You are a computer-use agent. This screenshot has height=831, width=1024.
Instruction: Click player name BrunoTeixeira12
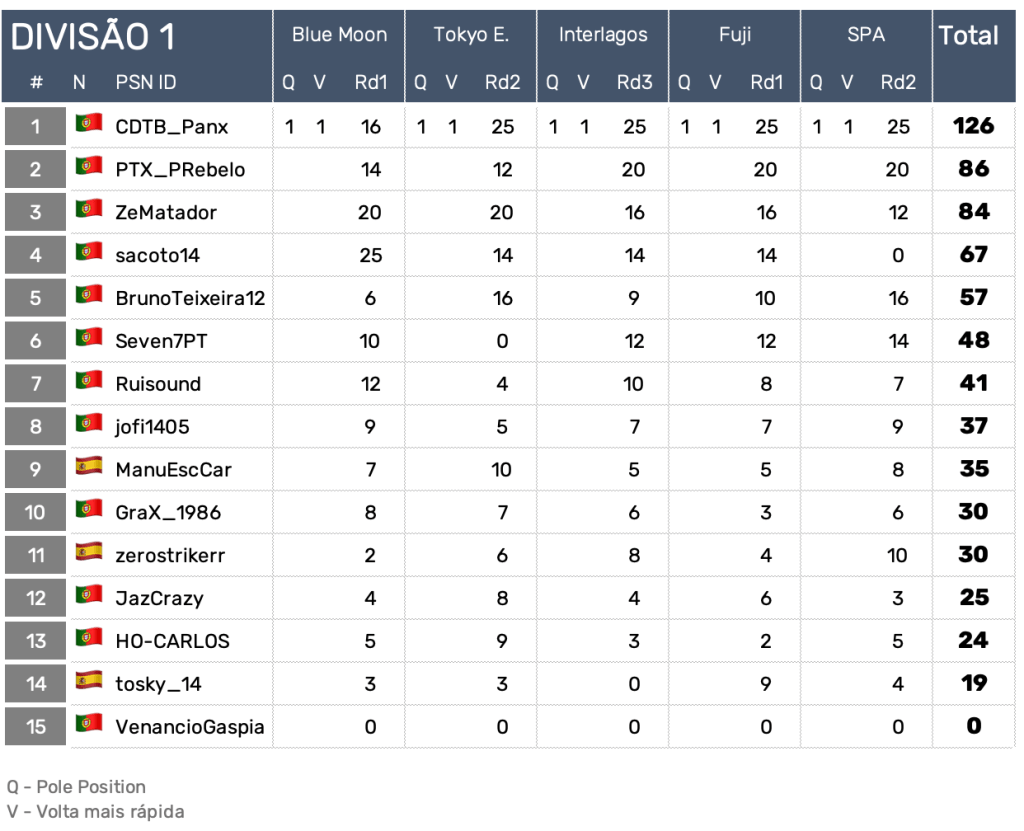(190, 298)
